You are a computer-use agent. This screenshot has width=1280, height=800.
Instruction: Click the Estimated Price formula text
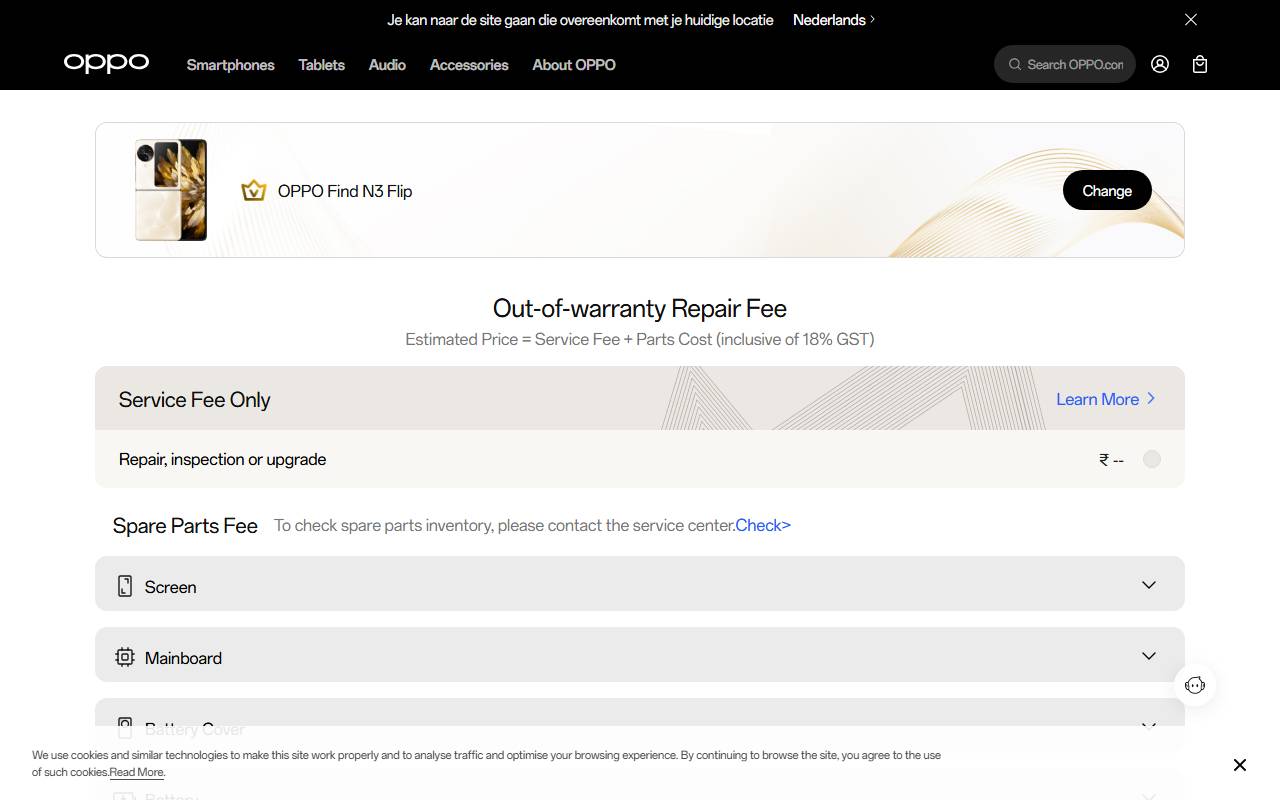(x=640, y=339)
